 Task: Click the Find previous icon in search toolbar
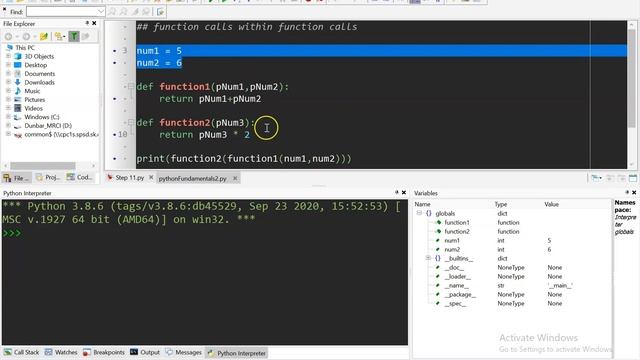[x=123, y=12]
